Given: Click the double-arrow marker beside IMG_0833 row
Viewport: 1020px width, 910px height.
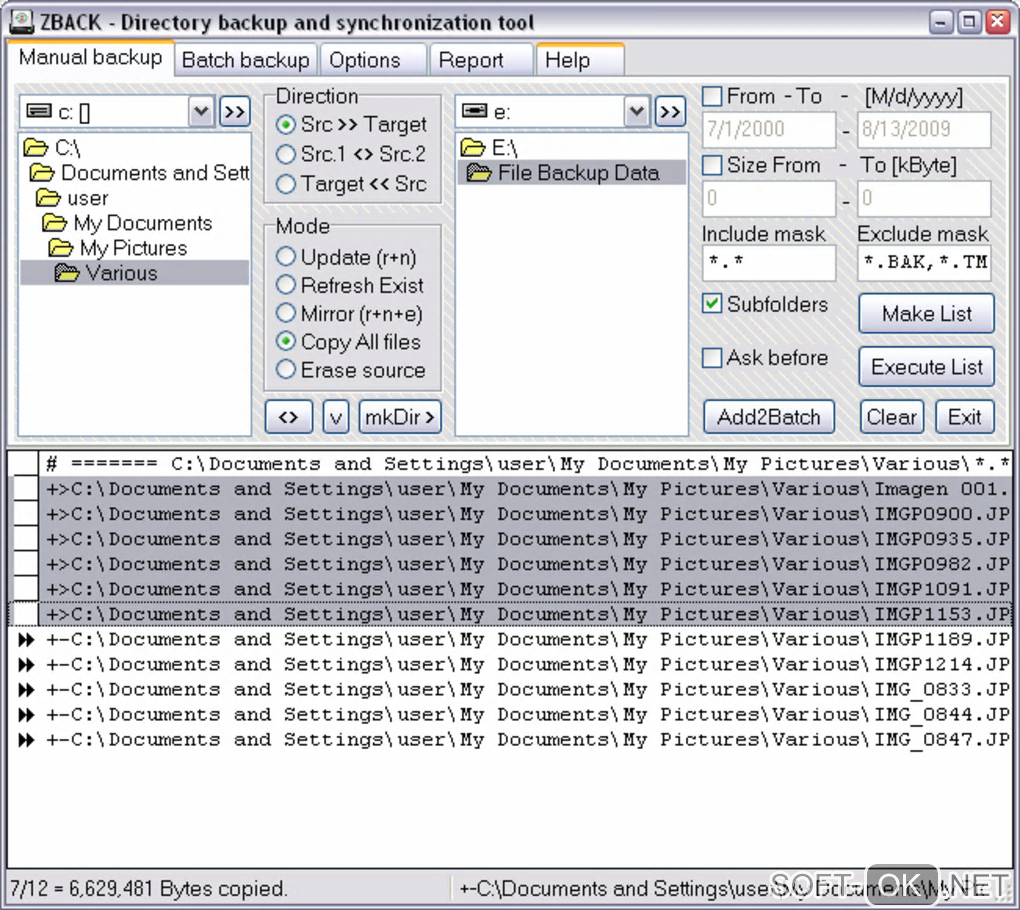Looking at the screenshot, I should pos(26,689).
